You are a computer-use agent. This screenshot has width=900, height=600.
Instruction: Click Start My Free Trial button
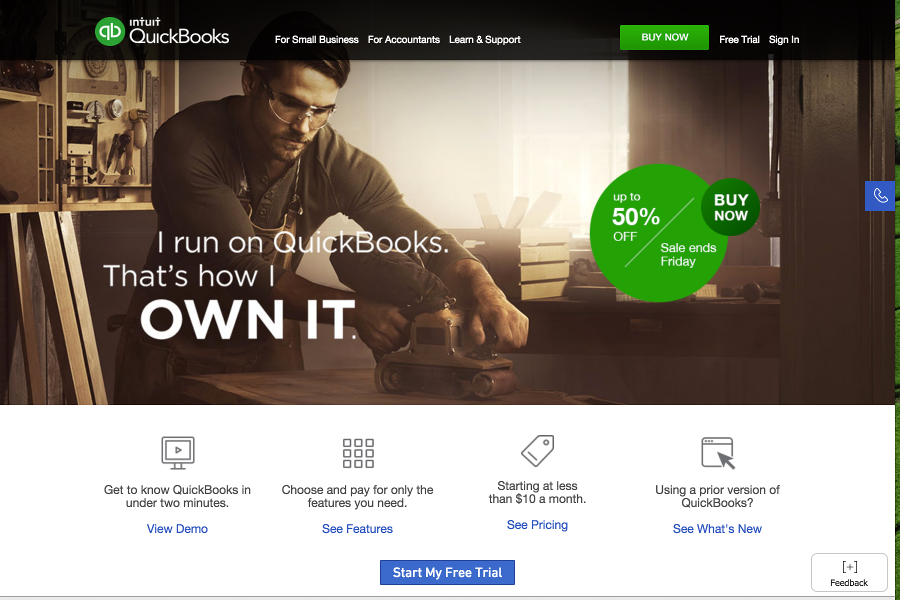pyautogui.click(x=447, y=572)
